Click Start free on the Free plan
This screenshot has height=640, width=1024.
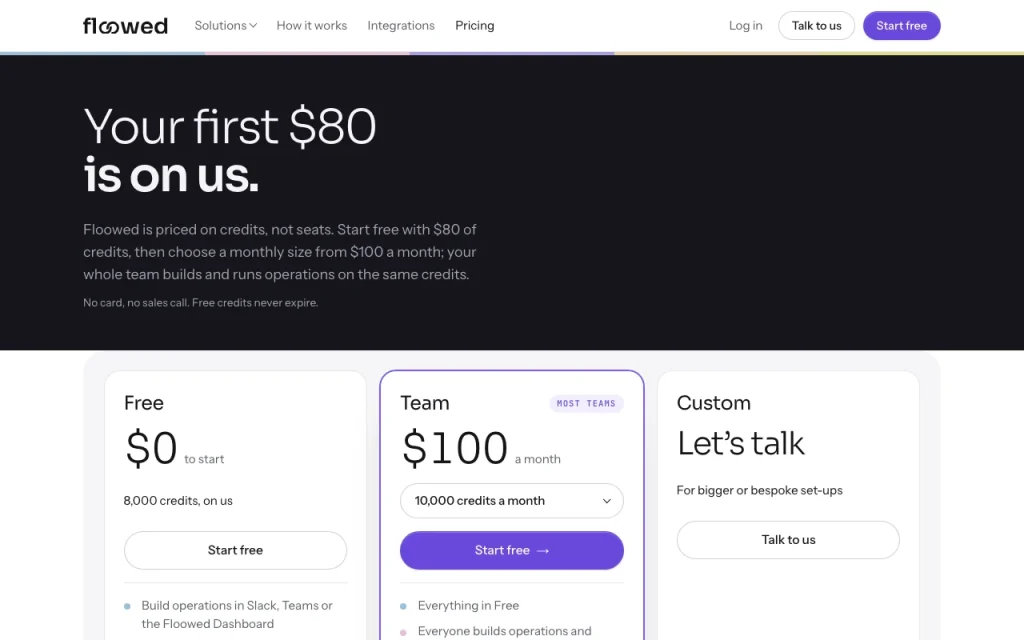click(x=235, y=550)
